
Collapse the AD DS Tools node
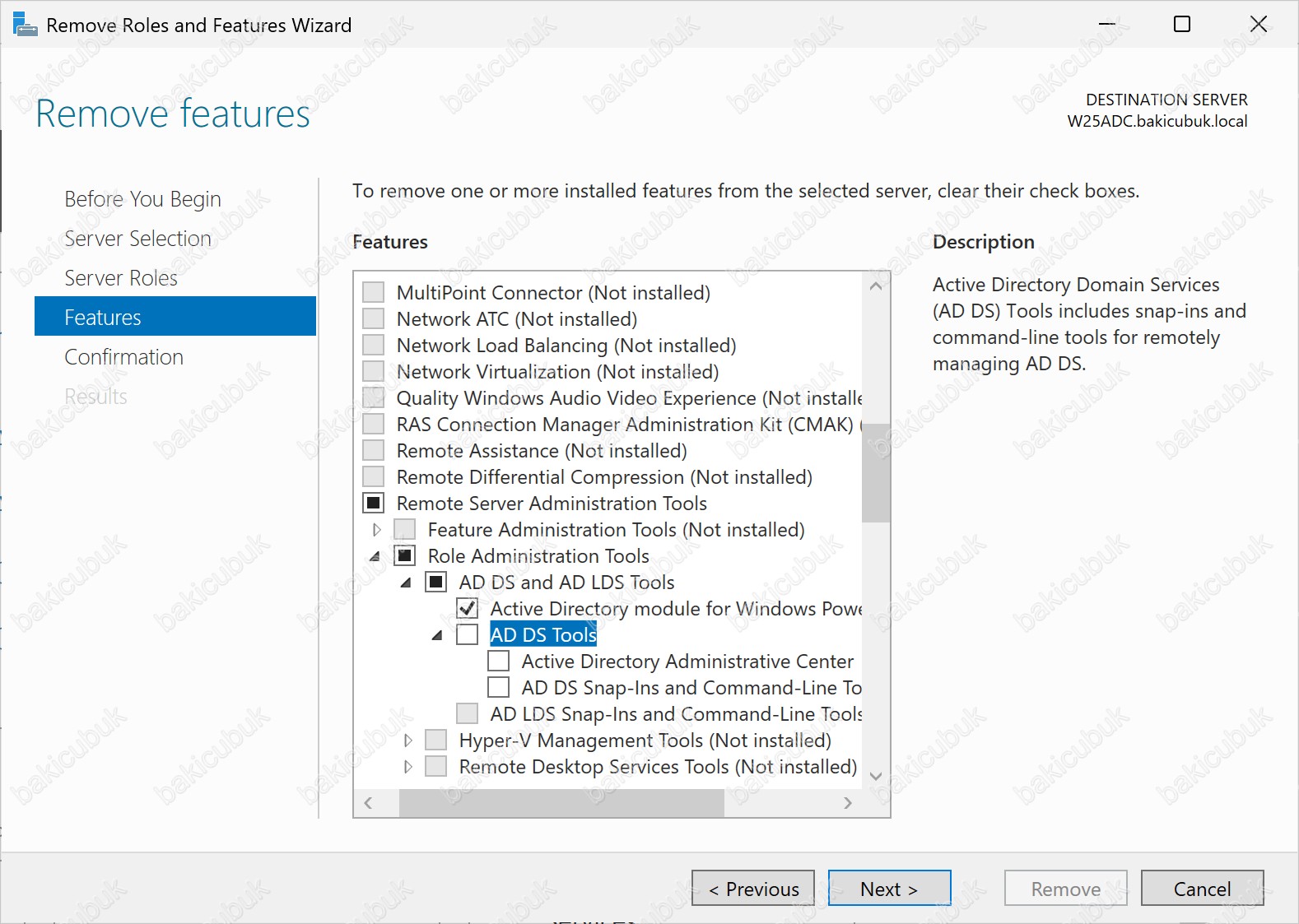438,636
